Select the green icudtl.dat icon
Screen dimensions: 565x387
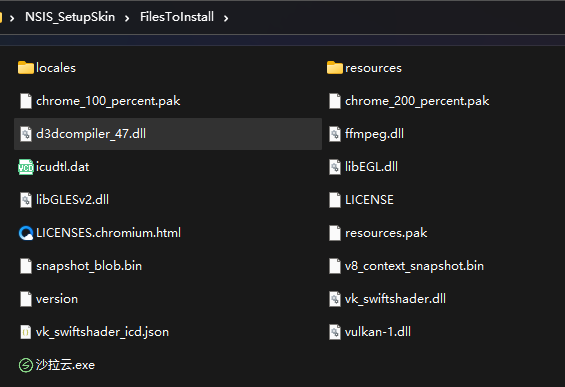(26, 167)
